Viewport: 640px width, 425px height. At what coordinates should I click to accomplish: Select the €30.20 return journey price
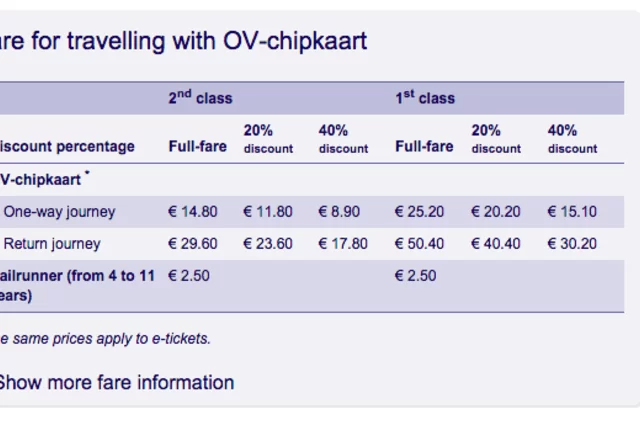(x=572, y=244)
